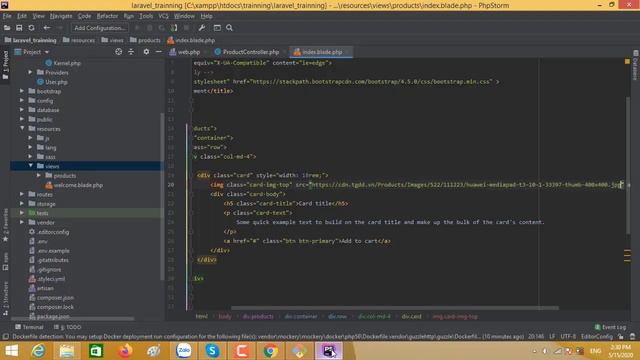Expand the public folder
The height and width of the screenshot is (360, 640).
[22, 119]
